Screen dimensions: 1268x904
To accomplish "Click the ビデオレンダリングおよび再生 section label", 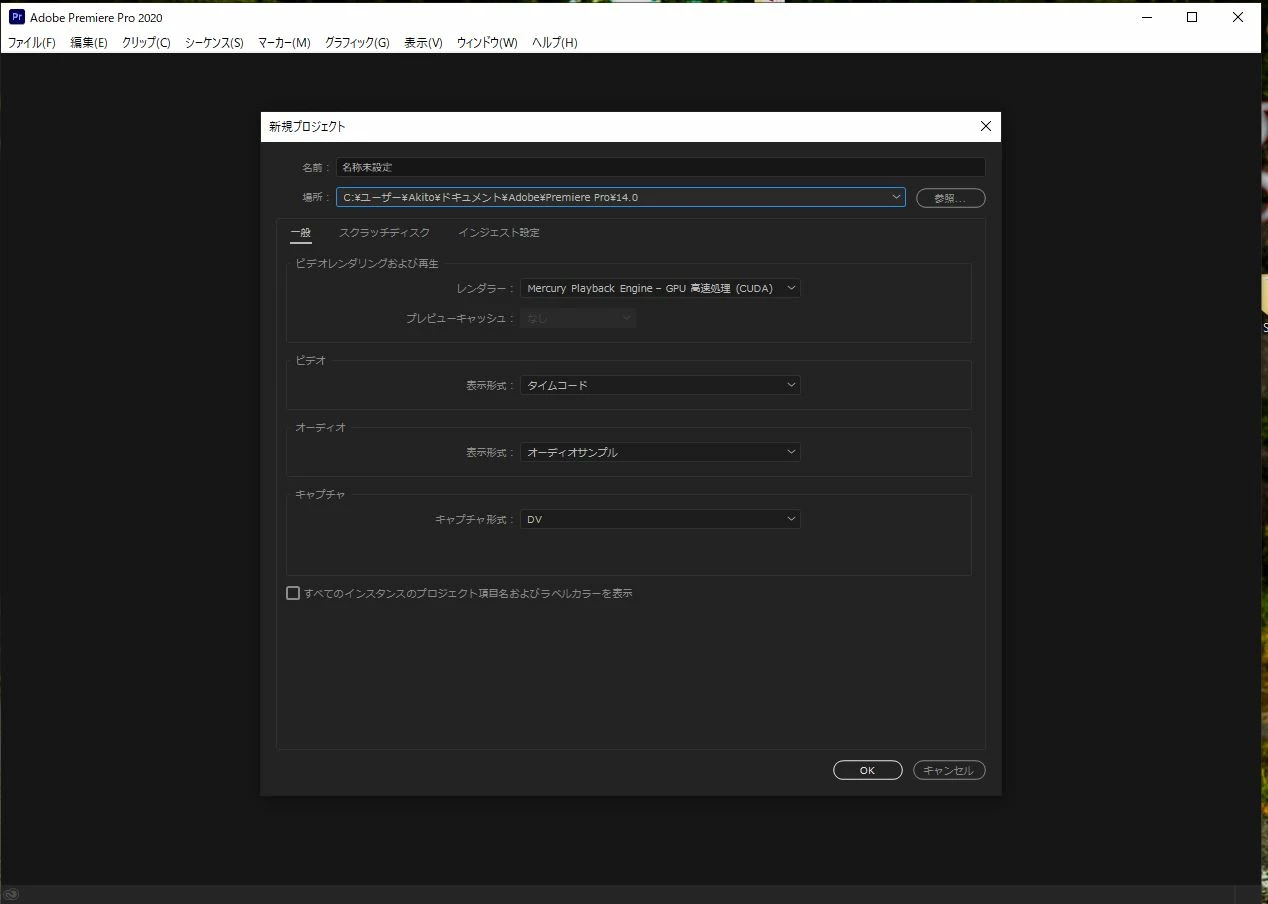I will tap(367, 264).
